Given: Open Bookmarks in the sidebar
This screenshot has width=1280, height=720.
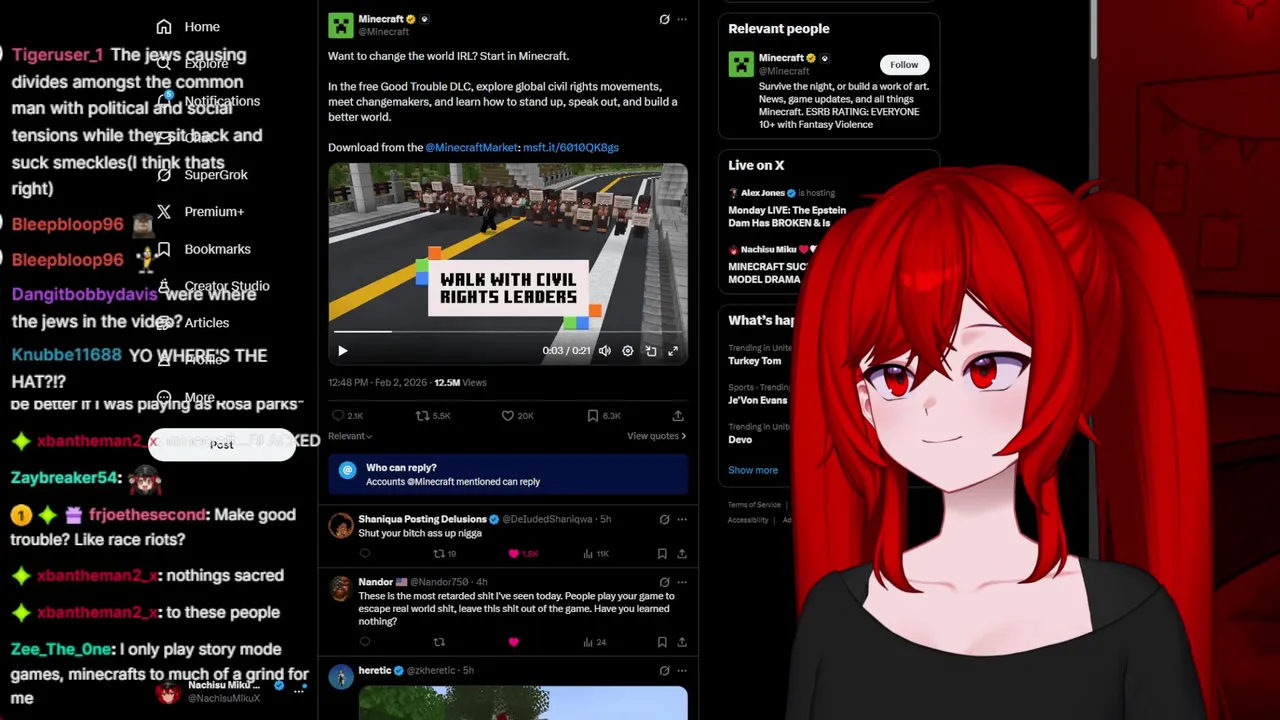Looking at the screenshot, I should 204,249.
